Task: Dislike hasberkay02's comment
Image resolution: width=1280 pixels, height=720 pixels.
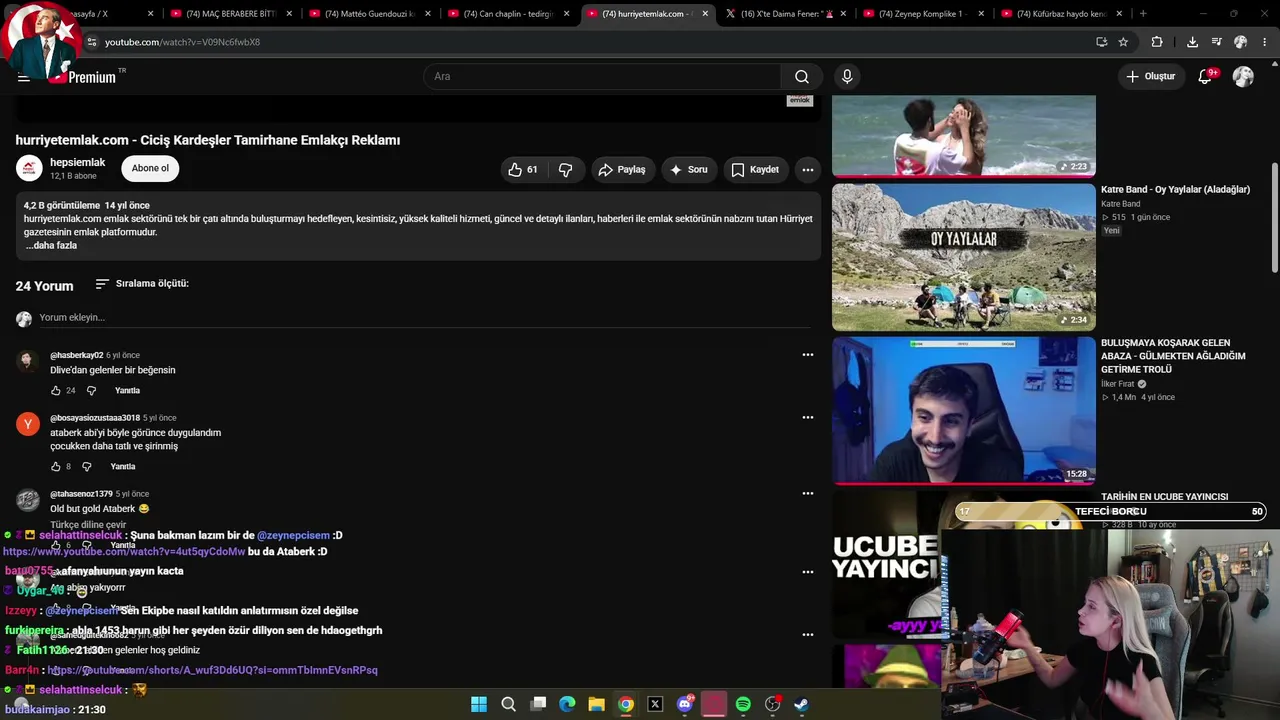Action: (91, 390)
